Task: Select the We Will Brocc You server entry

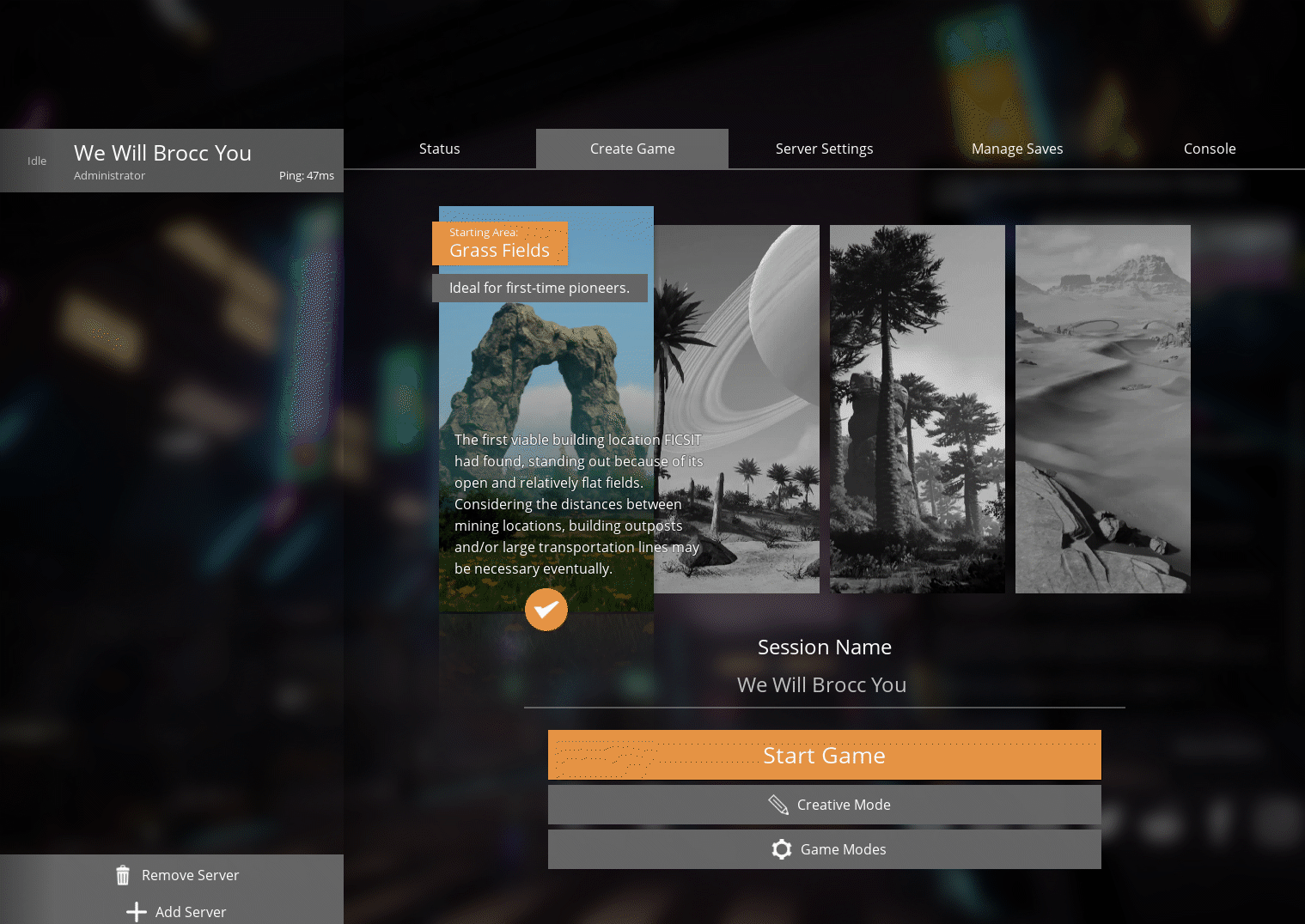Action: pos(172,161)
